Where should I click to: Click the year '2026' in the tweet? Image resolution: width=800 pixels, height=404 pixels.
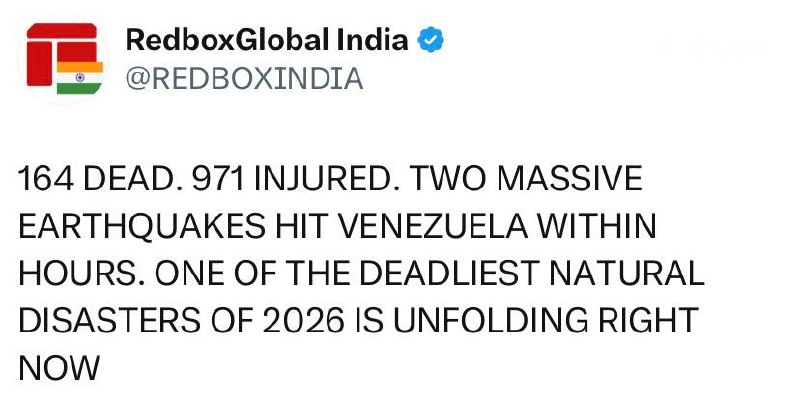coord(304,321)
